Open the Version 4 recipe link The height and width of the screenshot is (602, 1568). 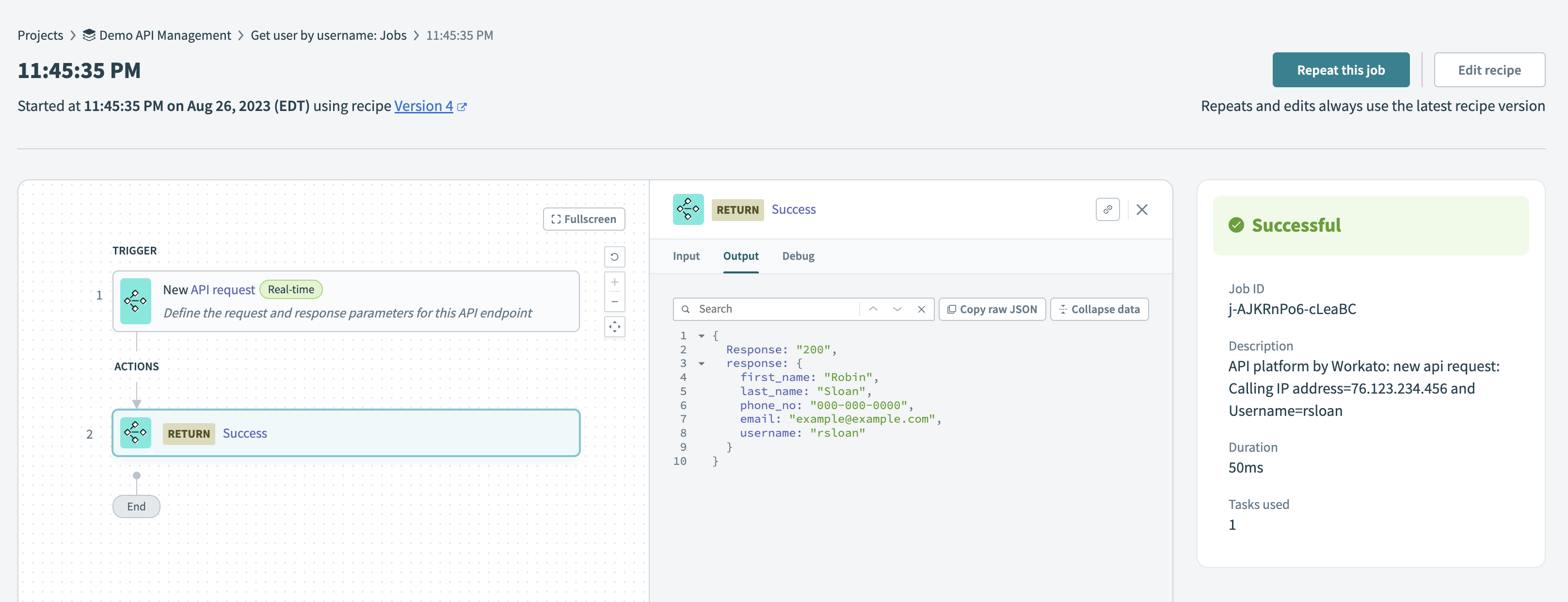click(x=424, y=106)
